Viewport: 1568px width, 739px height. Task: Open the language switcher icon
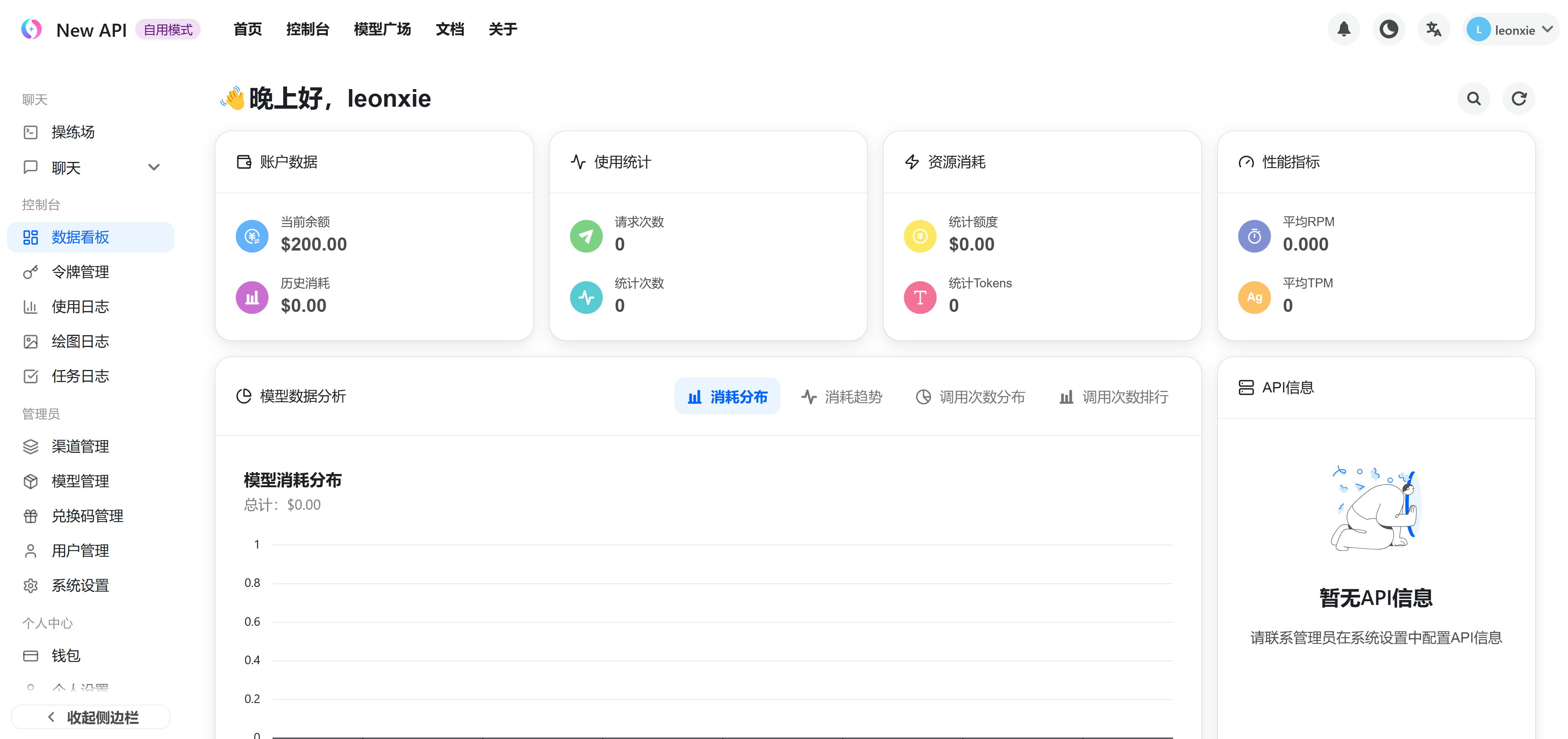pos(1434,29)
